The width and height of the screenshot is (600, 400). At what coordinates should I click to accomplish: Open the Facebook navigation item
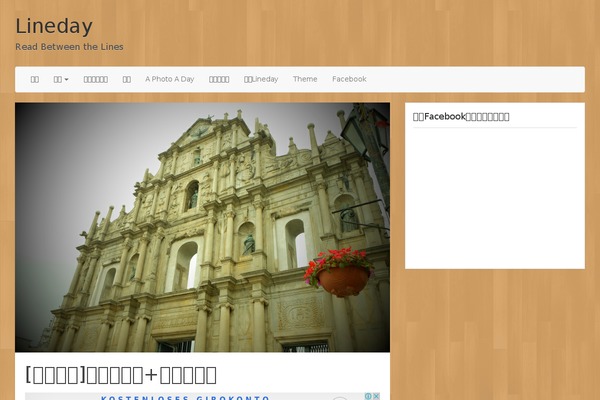[349, 79]
